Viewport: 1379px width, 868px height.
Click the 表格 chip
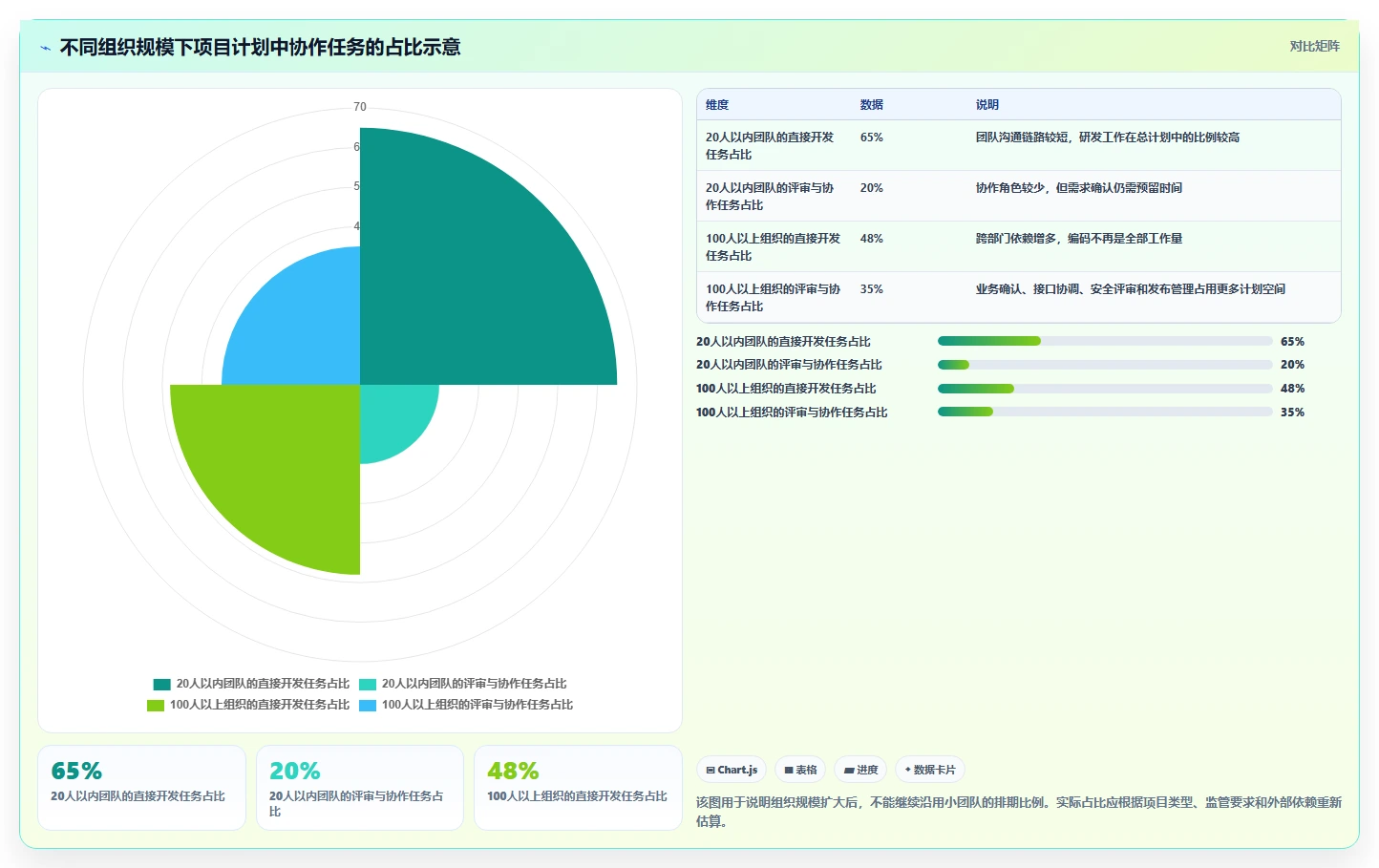[x=800, y=770]
